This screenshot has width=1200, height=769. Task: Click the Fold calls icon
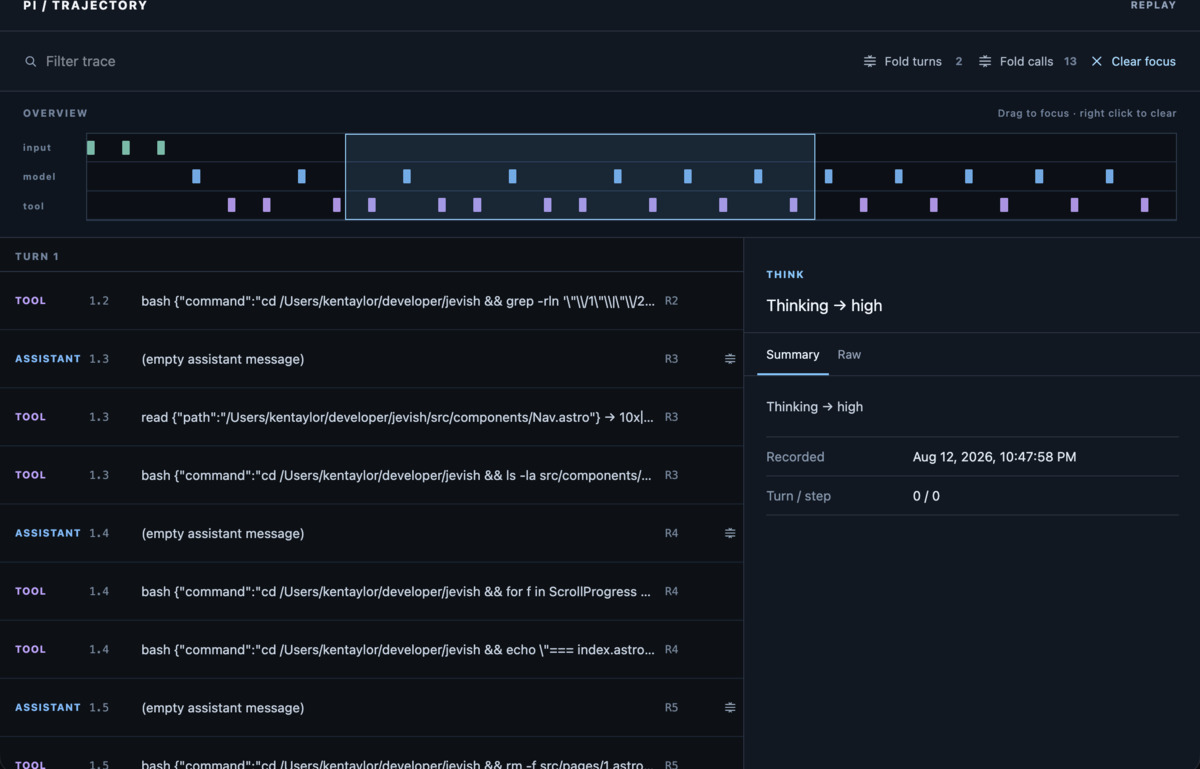pos(985,62)
